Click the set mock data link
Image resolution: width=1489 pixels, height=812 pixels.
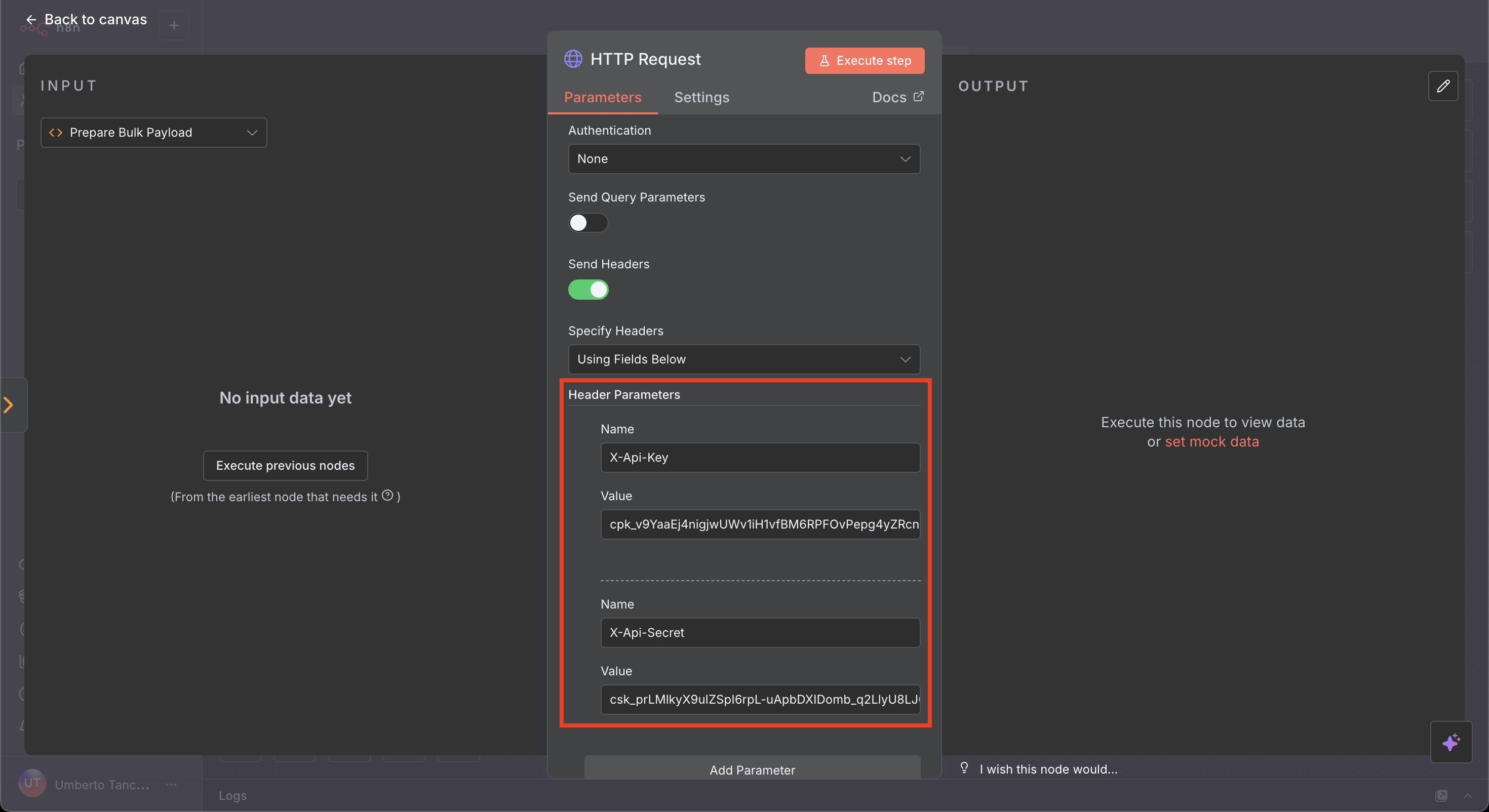tap(1211, 442)
